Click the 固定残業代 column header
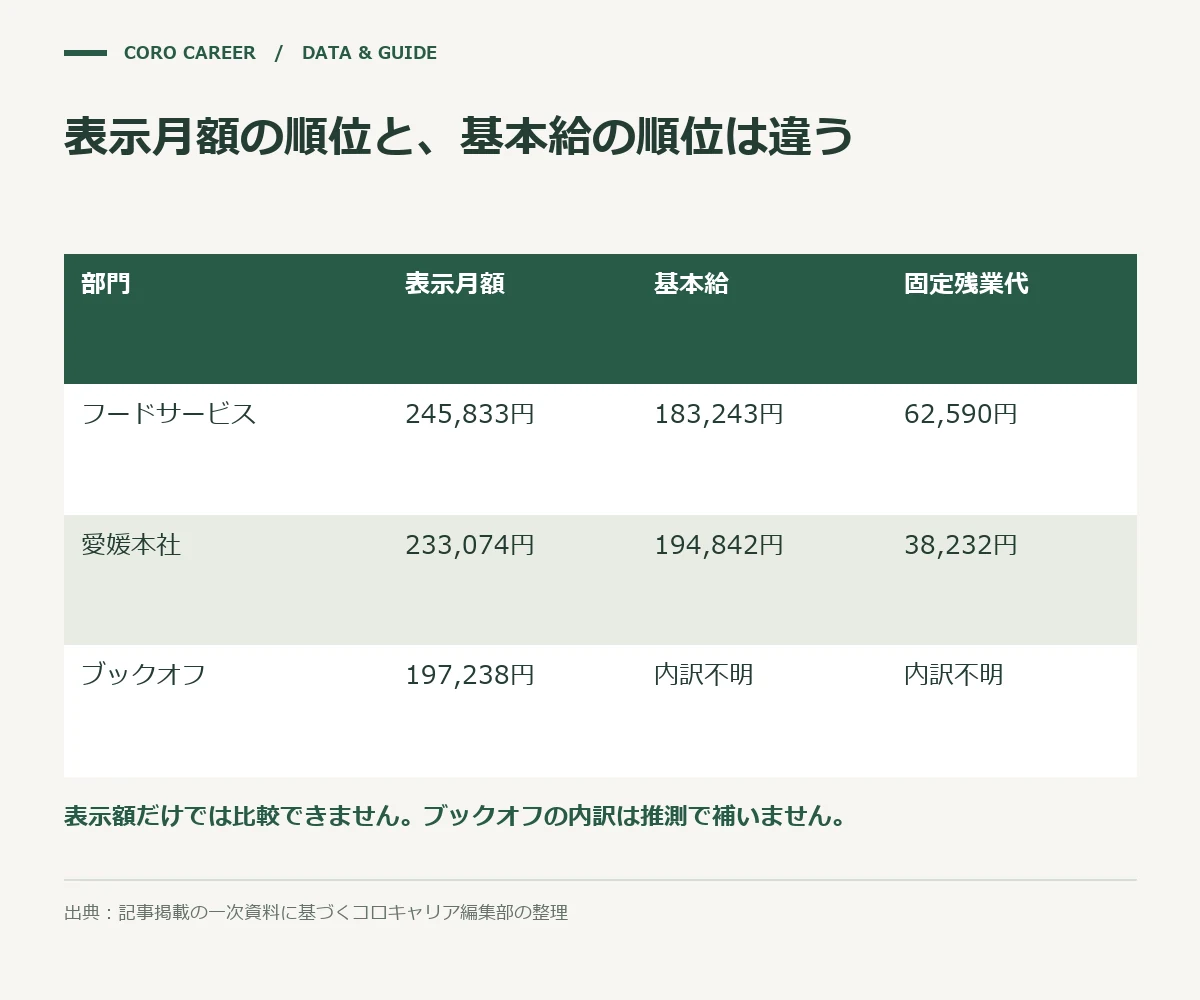Screen dimensions: 1200x1000 [x=966, y=284]
